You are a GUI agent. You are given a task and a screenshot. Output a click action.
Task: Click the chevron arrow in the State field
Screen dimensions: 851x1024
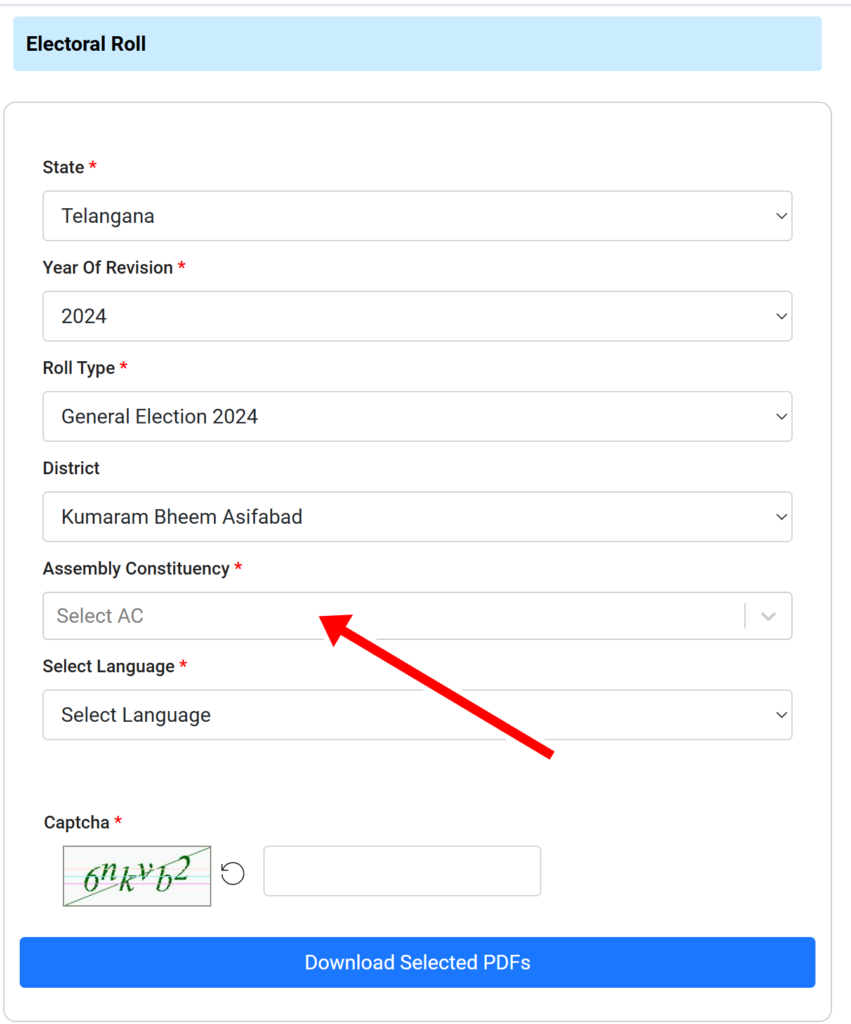(781, 216)
